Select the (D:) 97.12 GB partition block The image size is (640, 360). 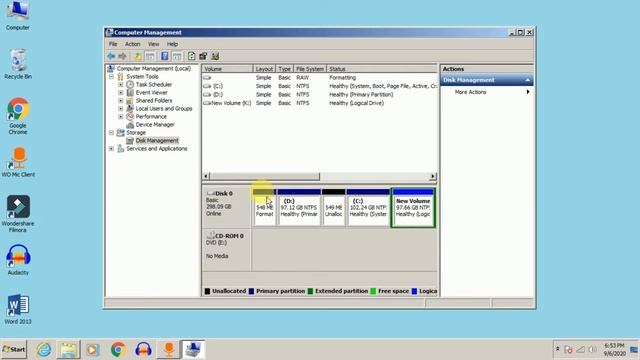299,207
